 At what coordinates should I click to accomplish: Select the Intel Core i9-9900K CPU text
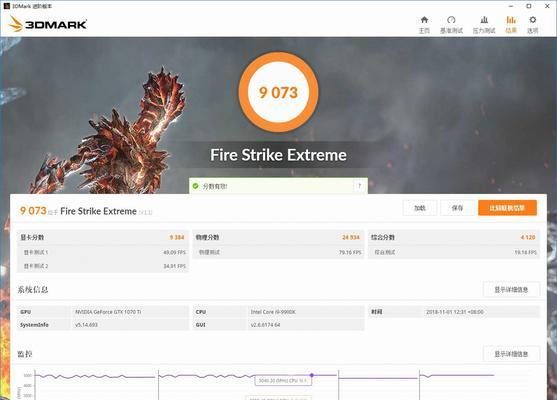pyautogui.click(x=273, y=312)
